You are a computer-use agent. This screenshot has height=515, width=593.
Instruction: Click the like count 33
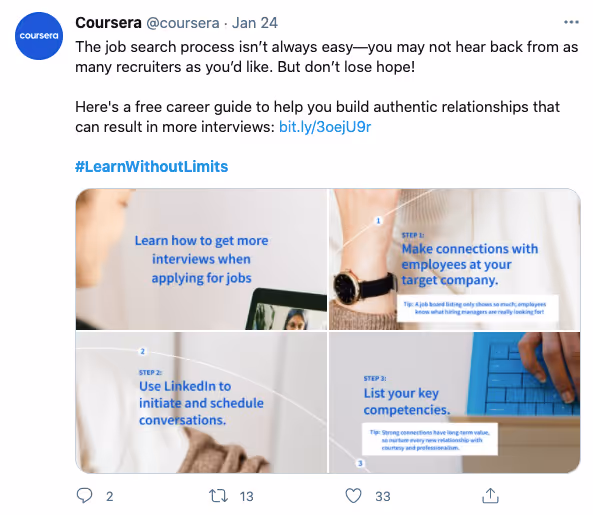(383, 496)
